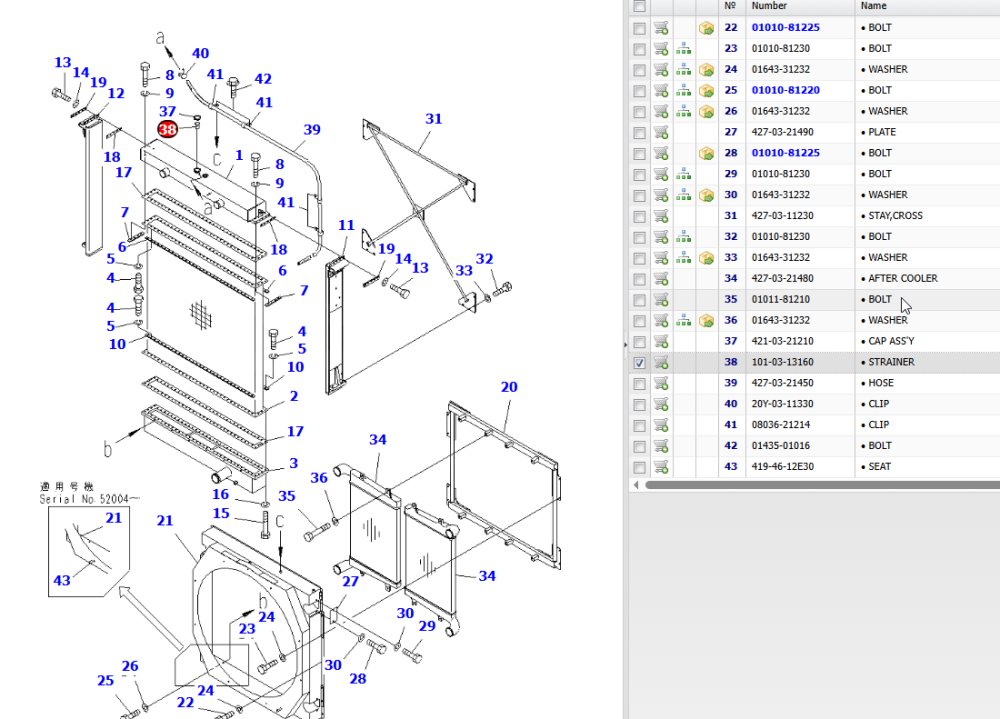Click yellow package icon in row 28 BOLT
Image resolution: width=1000 pixels, height=719 pixels.
[x=706, y=153]
